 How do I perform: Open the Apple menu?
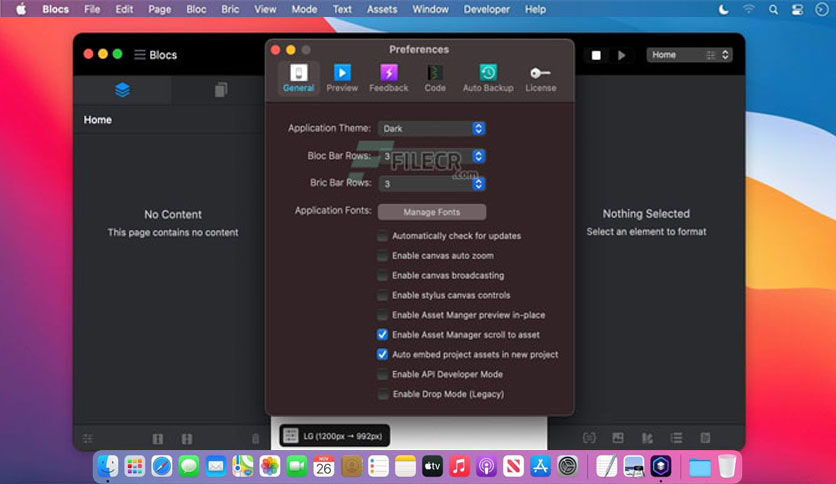pos(21,9)
